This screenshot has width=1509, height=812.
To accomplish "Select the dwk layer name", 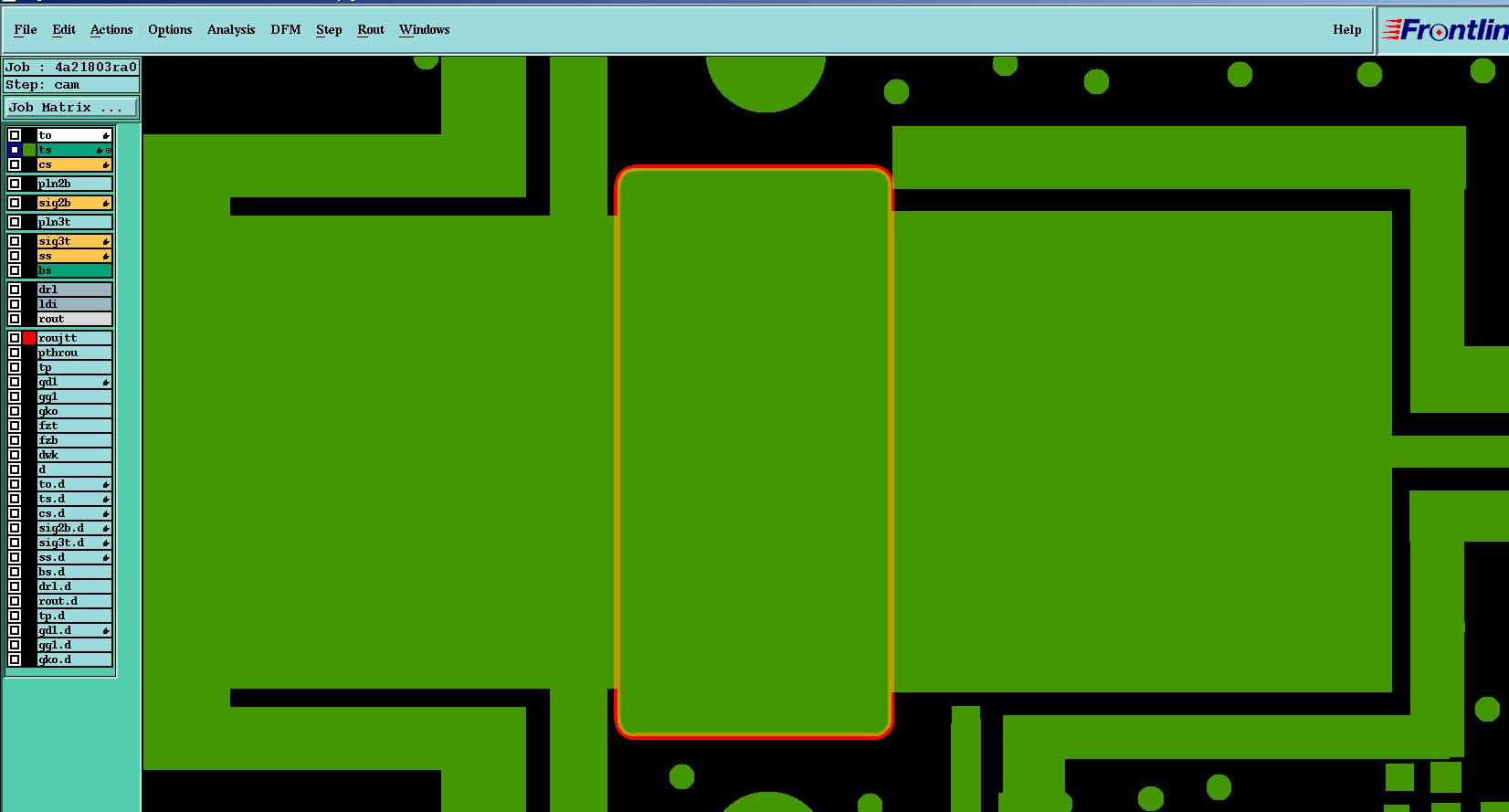I will click(x=75, y=455).
